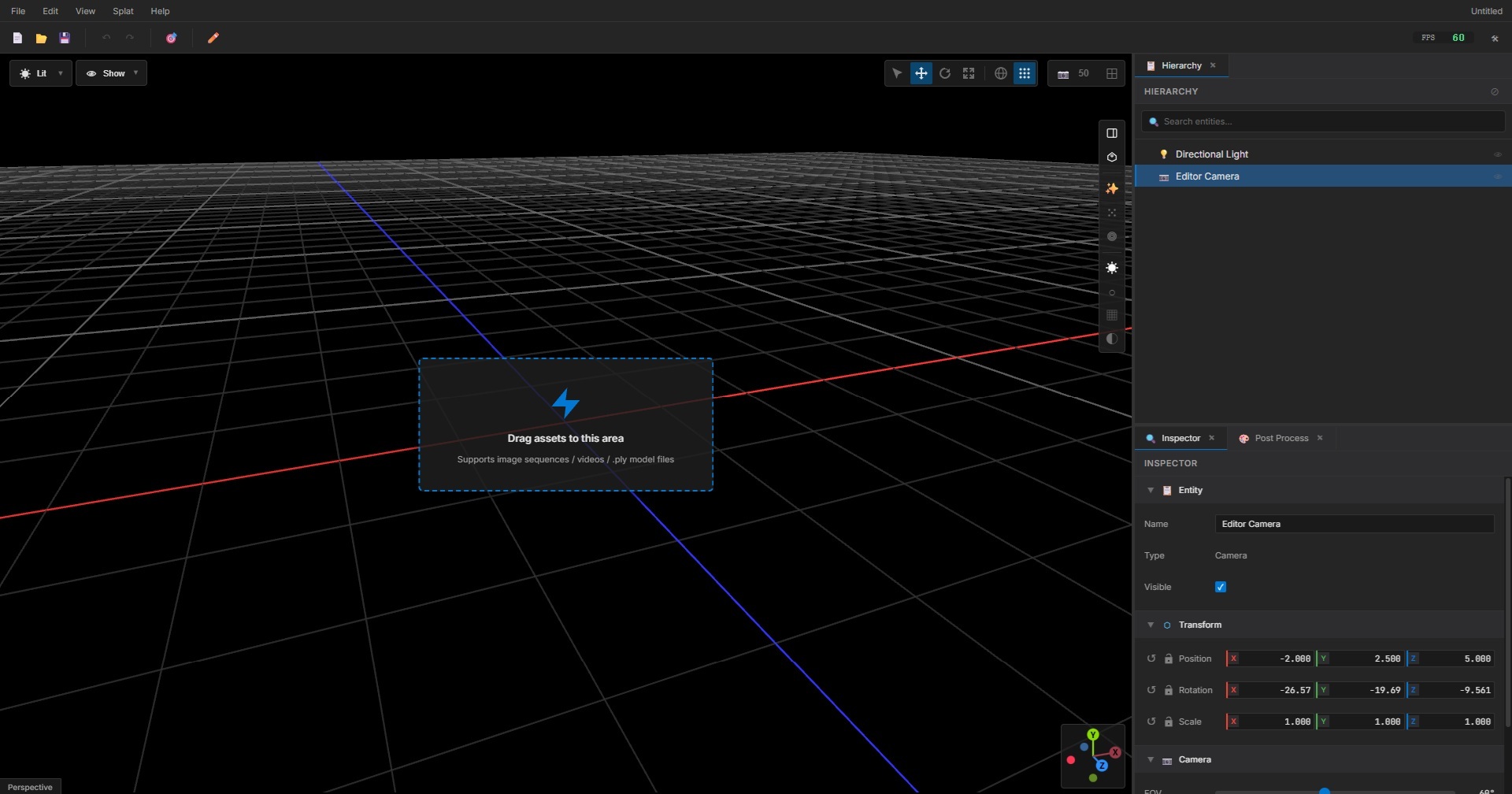Open a file with the folder icon
The width and height of the screenshot is (1512, 794).
tap(41, 37)
